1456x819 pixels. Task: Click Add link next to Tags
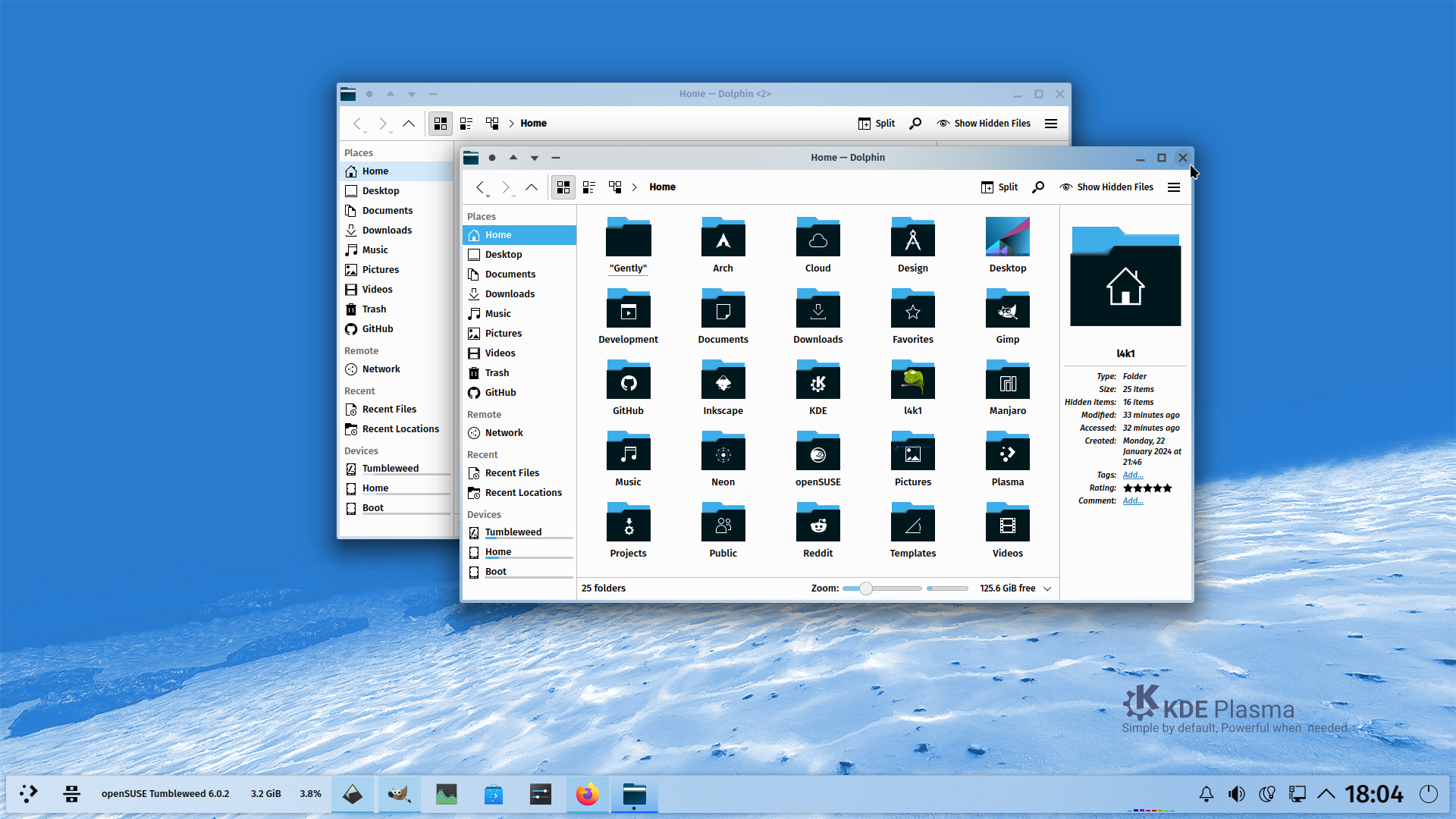click(1133, 475)
